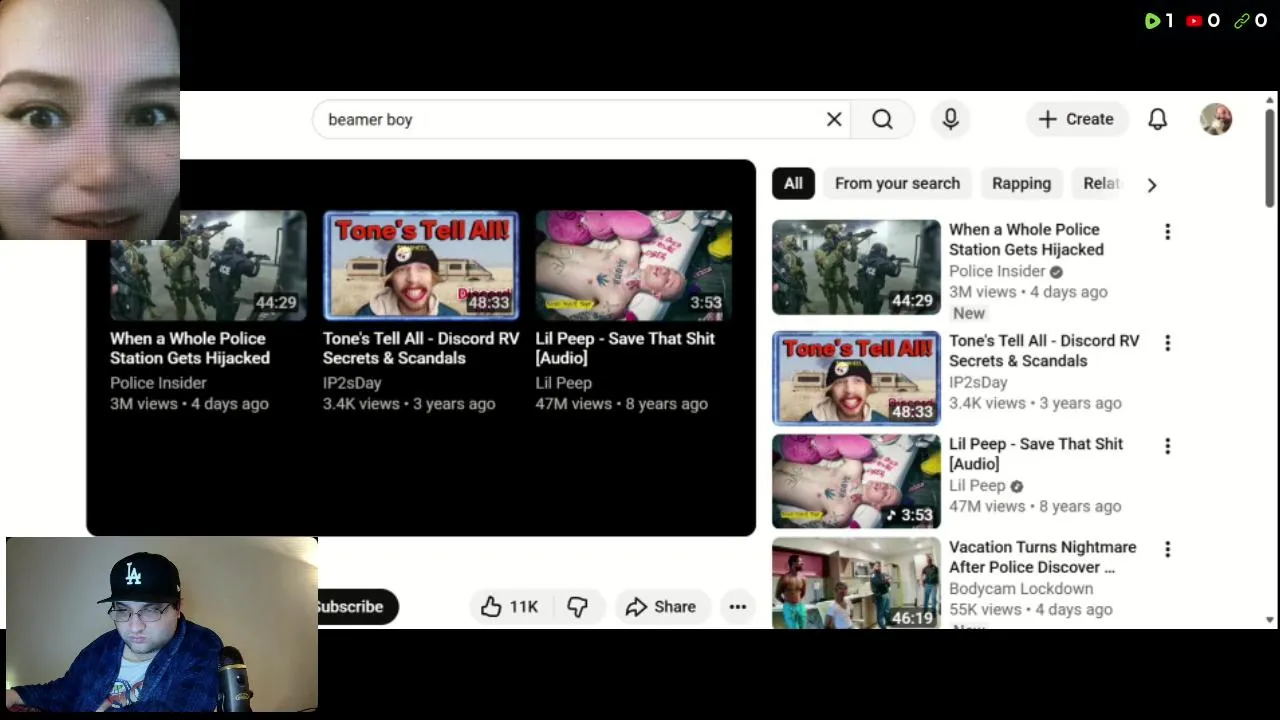Click end-screen channel name Police Insider
Viewport: 1280px width, 720px height.
coord(158,383)
